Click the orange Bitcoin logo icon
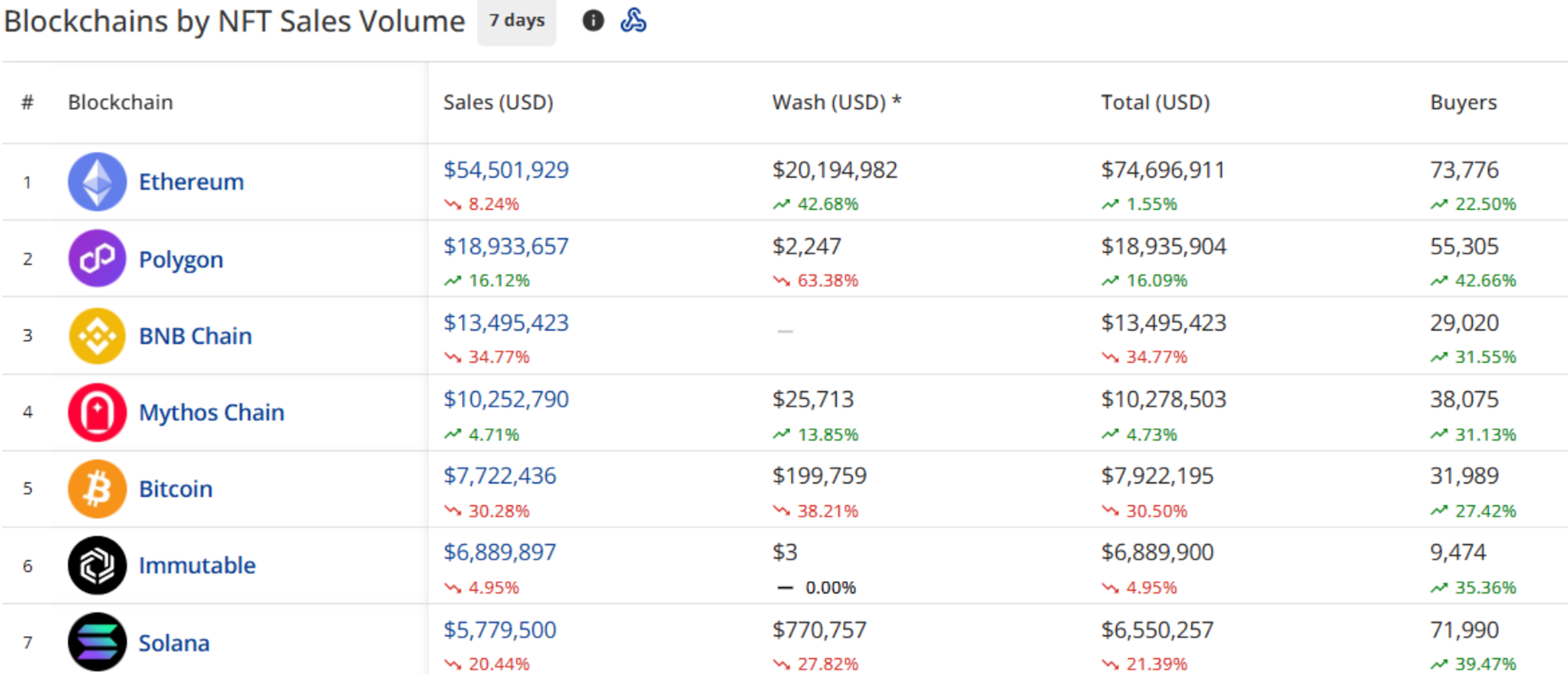 tap(97, 489)
